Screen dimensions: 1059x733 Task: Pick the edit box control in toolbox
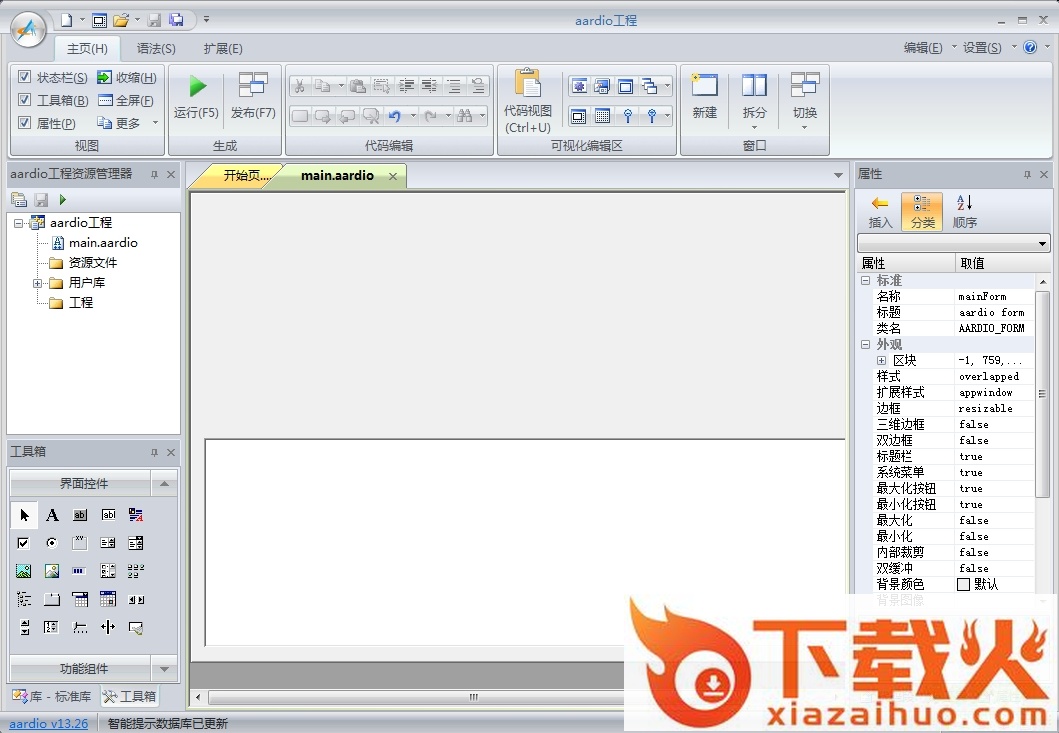point(108,515)
